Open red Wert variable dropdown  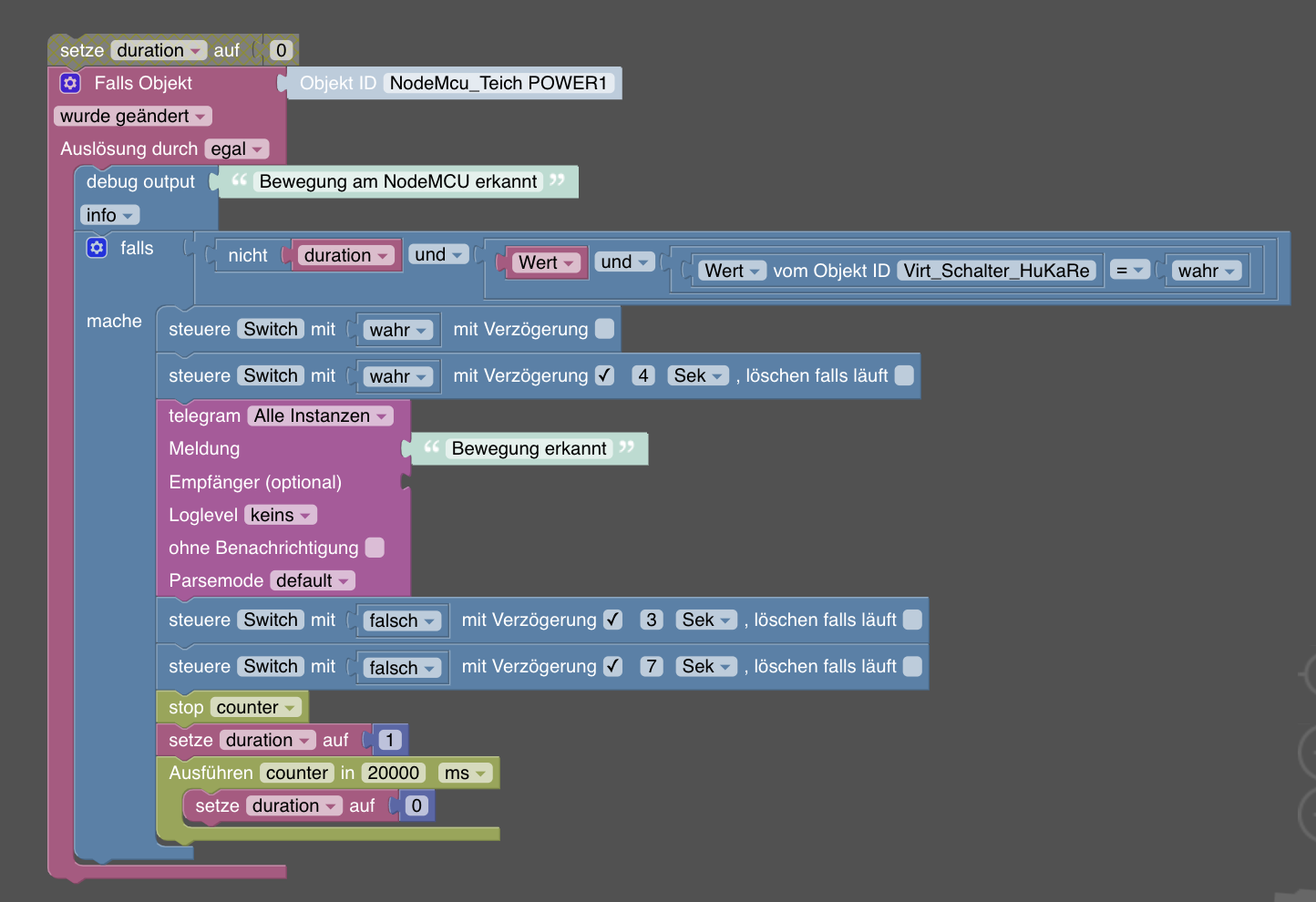click(x=546, y=262)
